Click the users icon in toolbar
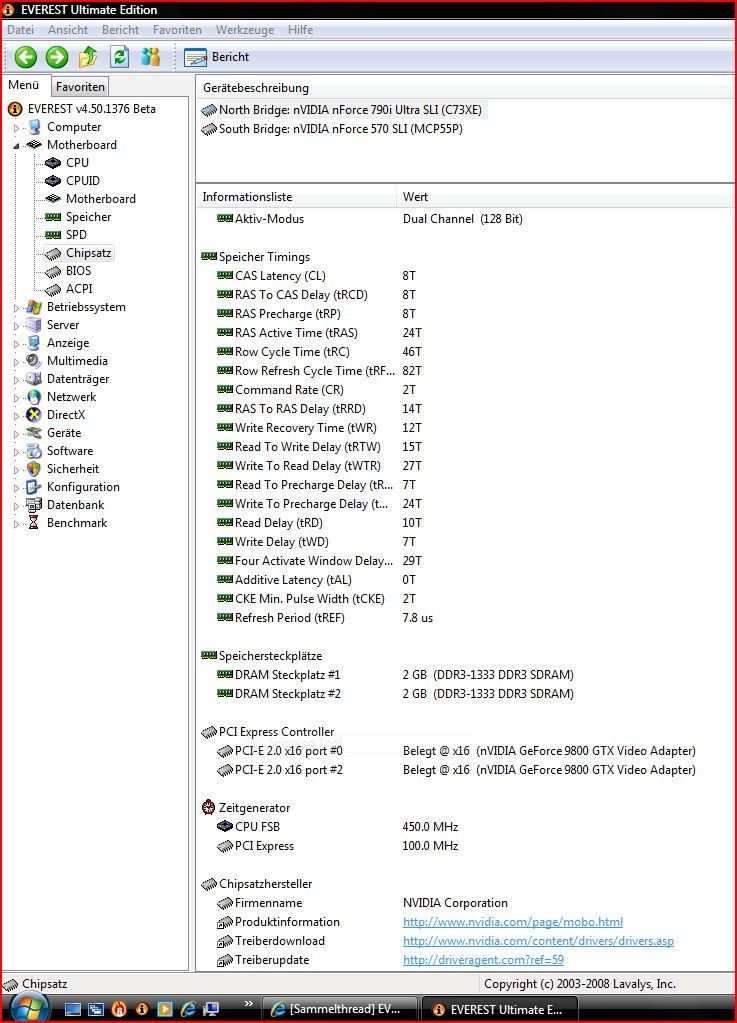 coord(151,57)
